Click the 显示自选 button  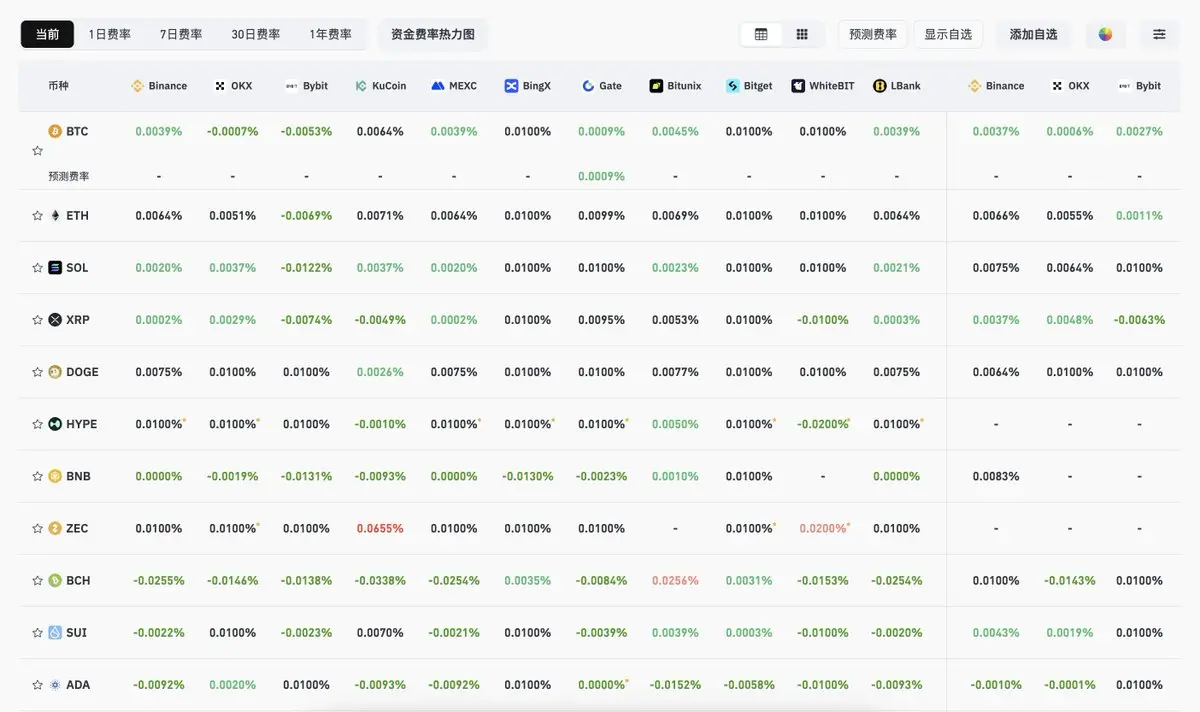[948, 34]
